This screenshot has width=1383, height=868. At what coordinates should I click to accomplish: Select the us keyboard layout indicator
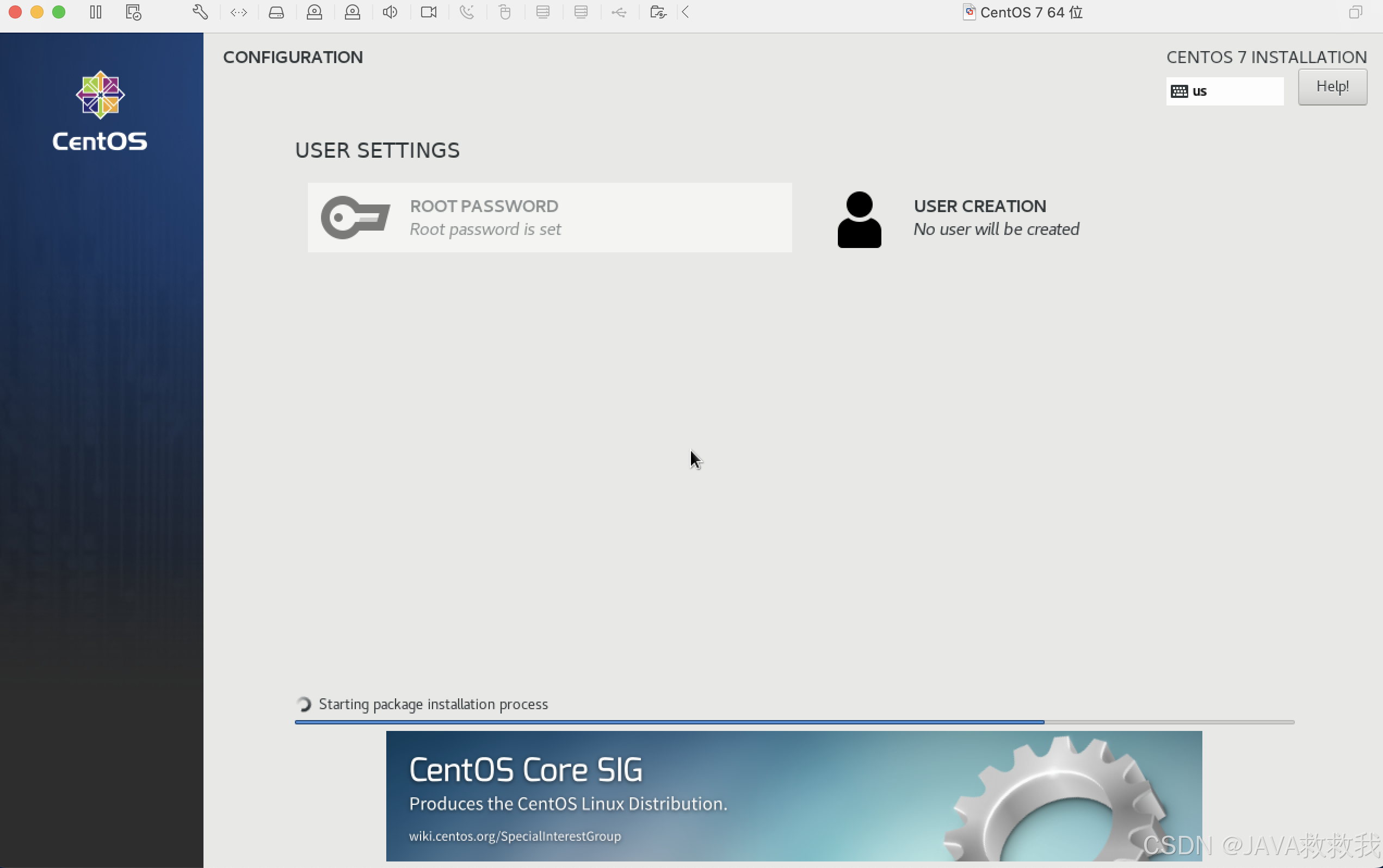[x=1224, y=91]
